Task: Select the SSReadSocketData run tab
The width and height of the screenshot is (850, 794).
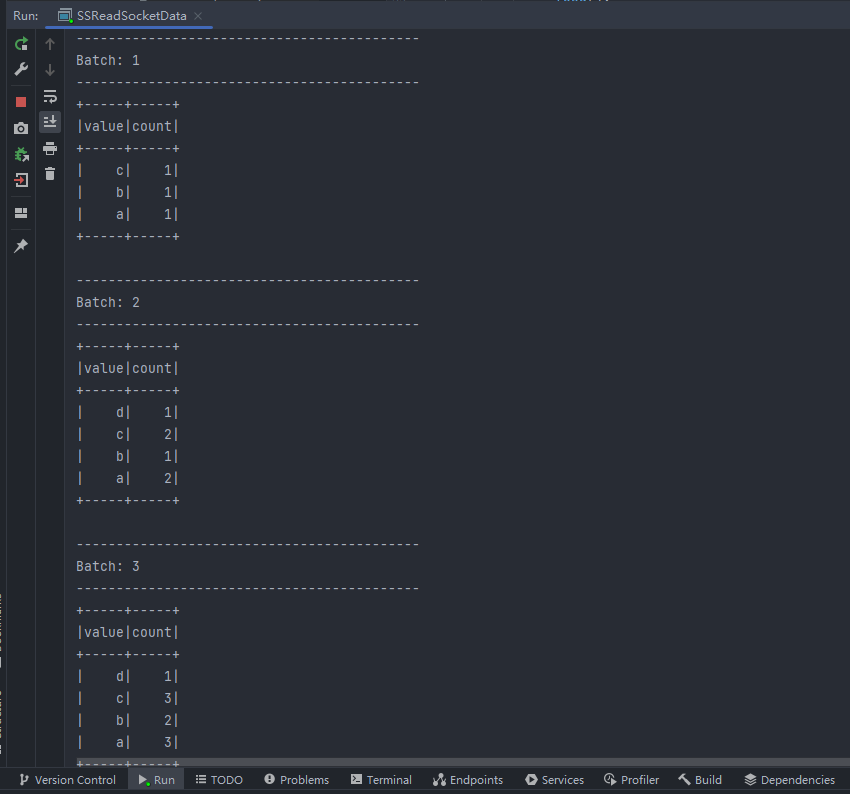Action: tap(129, 16)
